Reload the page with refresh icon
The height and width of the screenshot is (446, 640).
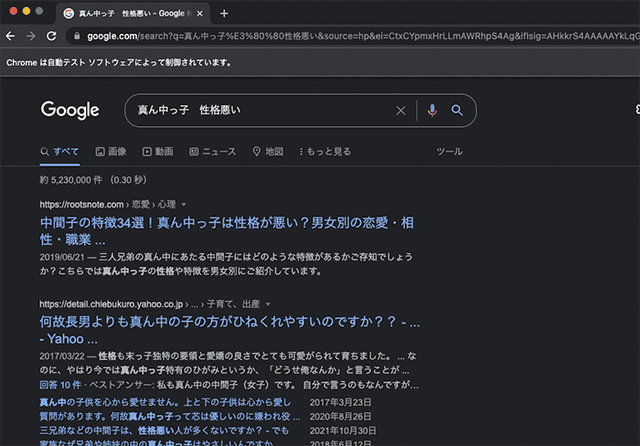(x=51, y=36)
